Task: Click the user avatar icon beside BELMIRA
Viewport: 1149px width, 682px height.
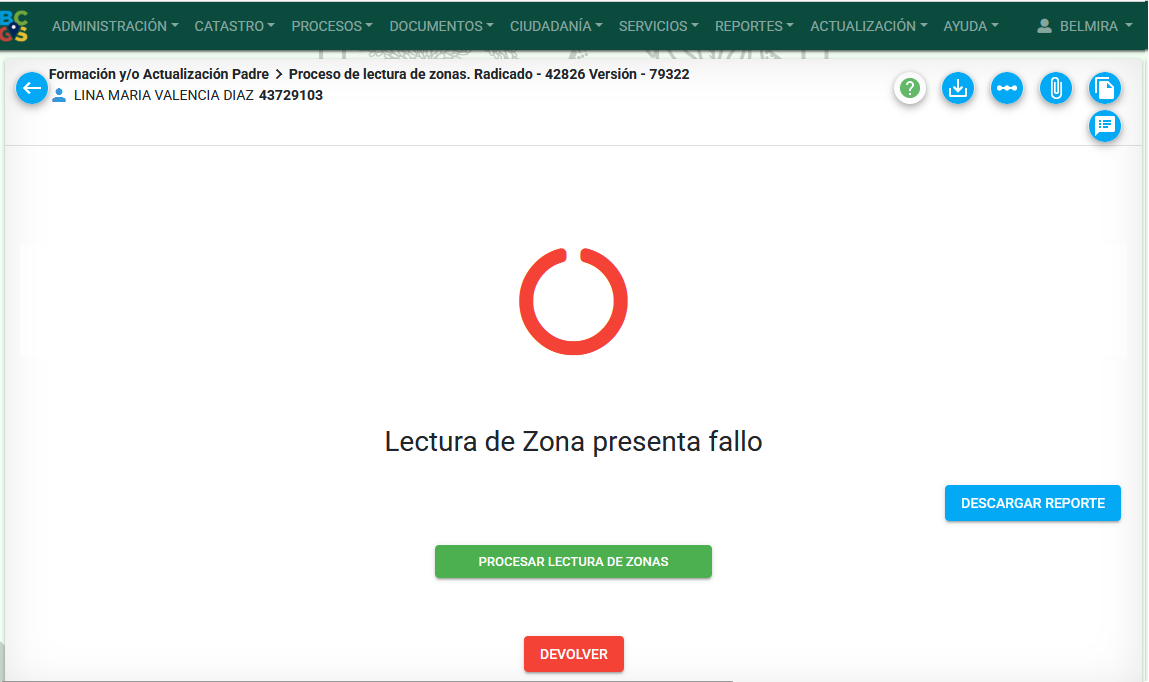Action: pyautogui.click(x=1044, y=26)
